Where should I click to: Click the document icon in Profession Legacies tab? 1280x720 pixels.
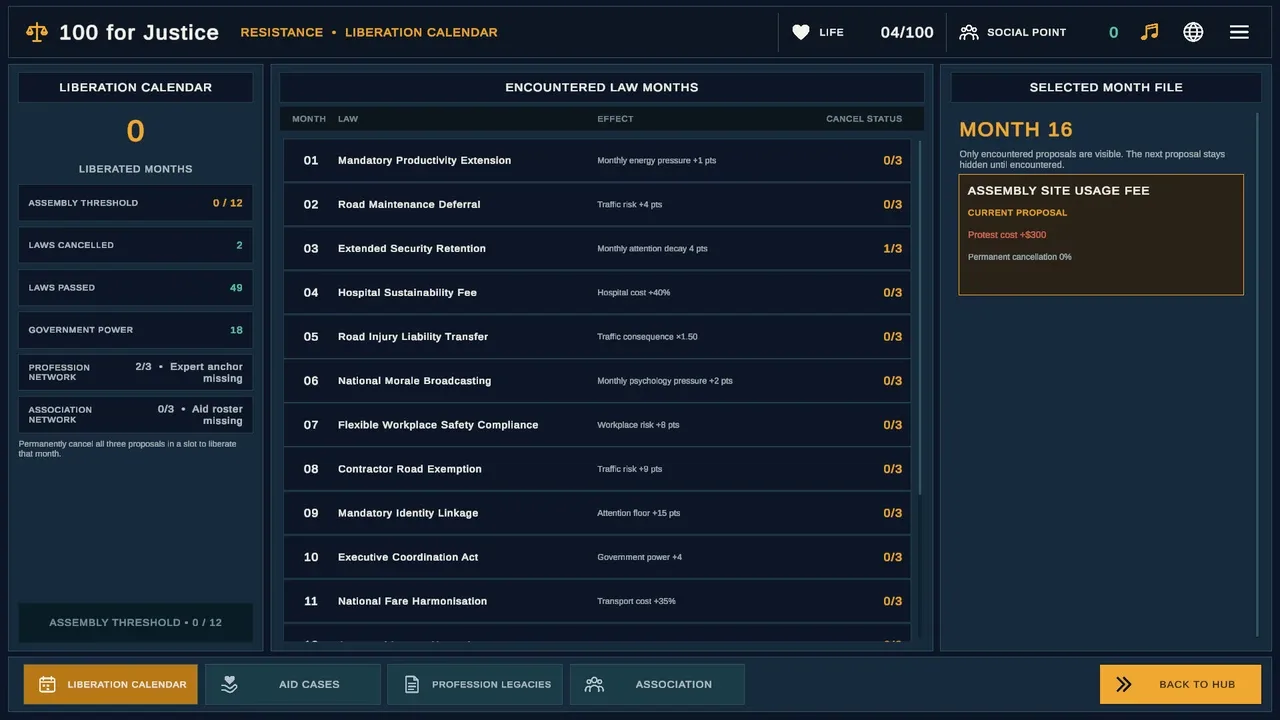coord(411,684)
